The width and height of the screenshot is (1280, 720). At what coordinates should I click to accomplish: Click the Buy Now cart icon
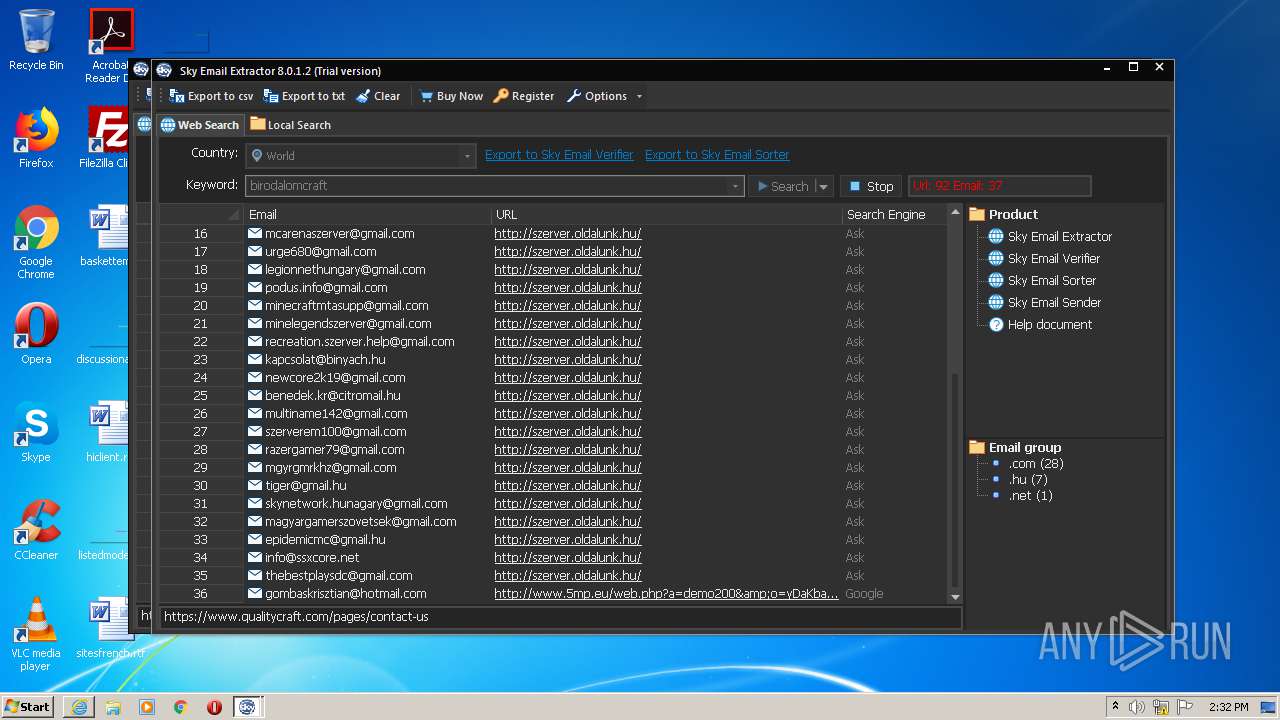(426, 96)
